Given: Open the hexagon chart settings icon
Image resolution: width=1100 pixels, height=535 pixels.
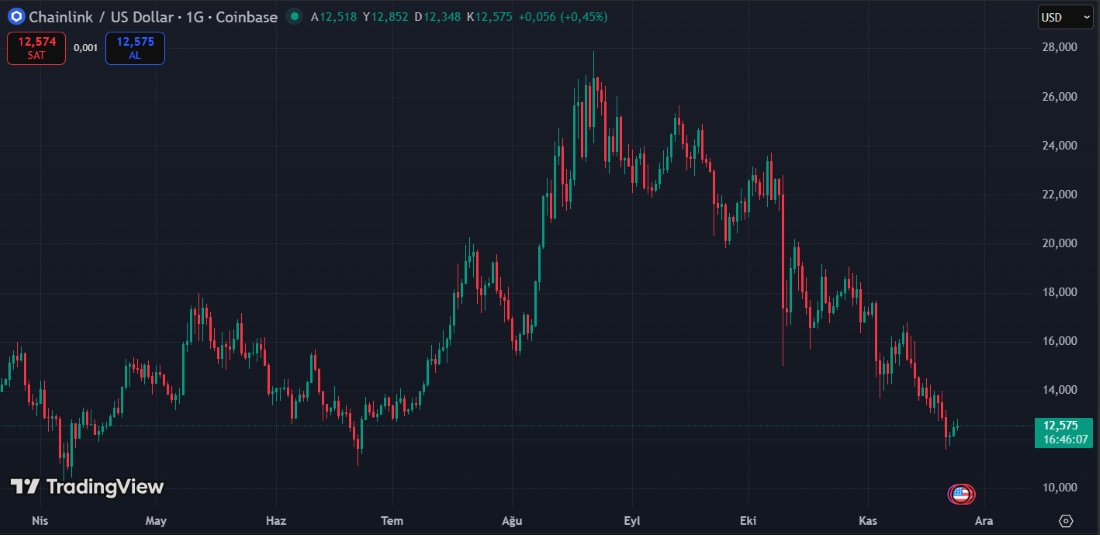Looking at the screenshot, I should click(1065, 520).
